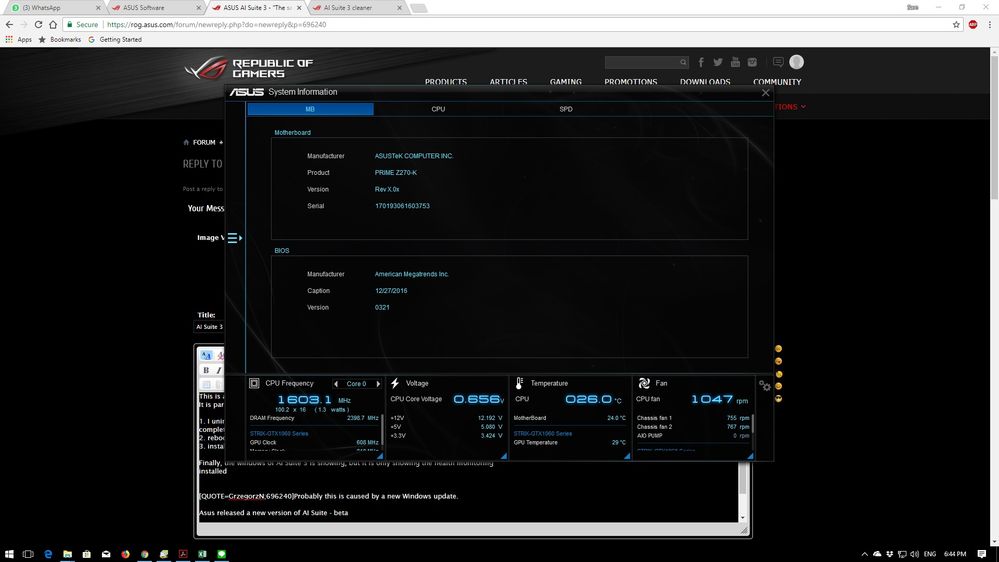Screen dimensions: 999x562
Task: Open Excel from the taskbar
Action: (x=202, y=554)
